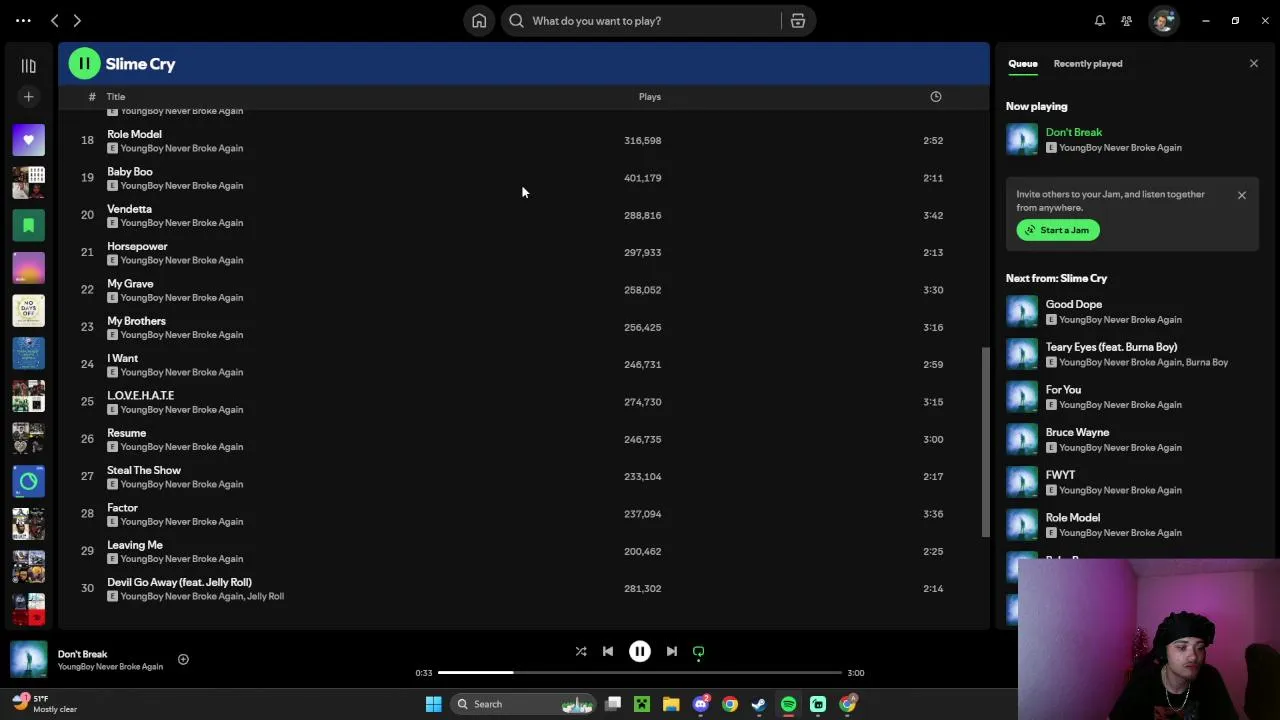Go forward with the right arrow
The image size is (1280, 720).
click(77, 20)
